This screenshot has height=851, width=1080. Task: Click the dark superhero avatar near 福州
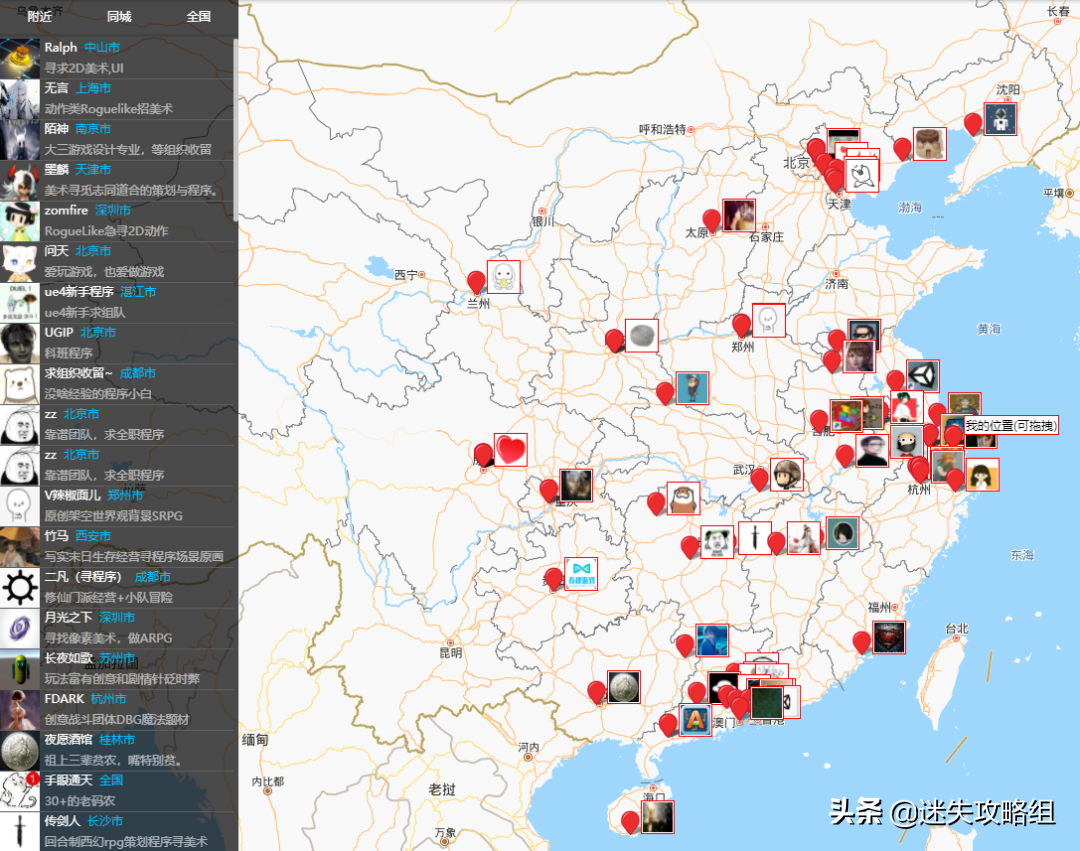(889, 637)
